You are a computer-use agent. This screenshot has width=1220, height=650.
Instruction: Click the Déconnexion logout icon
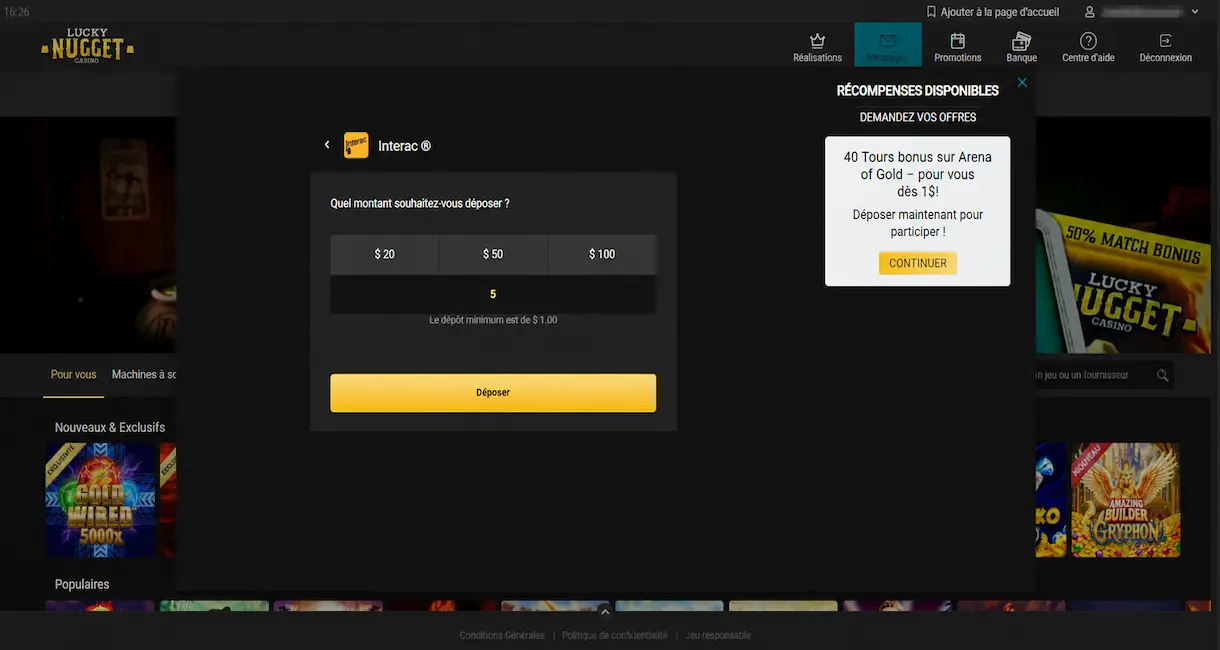(1165, 41)
